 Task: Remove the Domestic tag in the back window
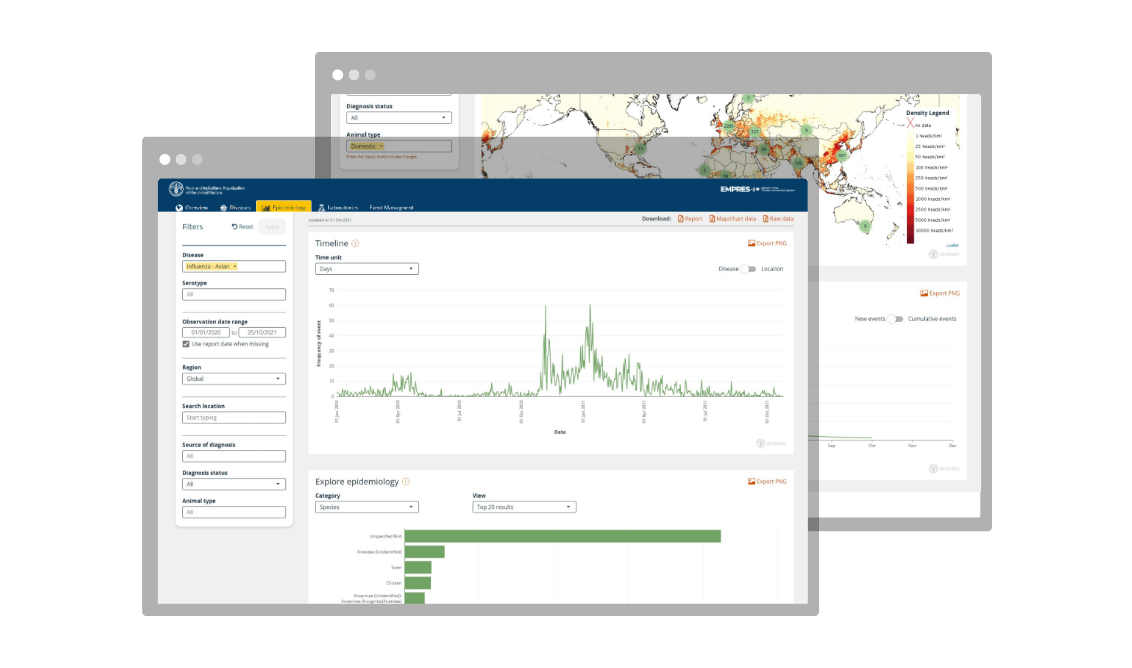(x=381, y=147)
